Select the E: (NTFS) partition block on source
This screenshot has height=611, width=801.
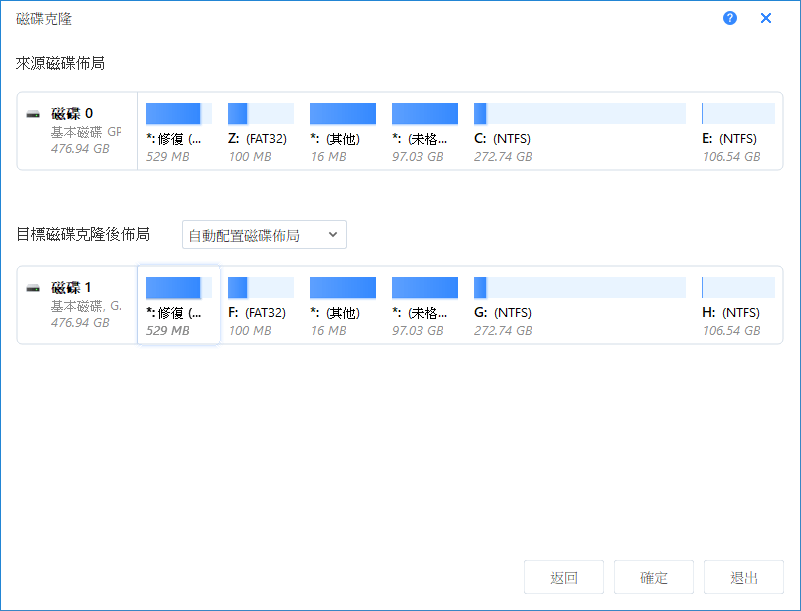[740, 113]
